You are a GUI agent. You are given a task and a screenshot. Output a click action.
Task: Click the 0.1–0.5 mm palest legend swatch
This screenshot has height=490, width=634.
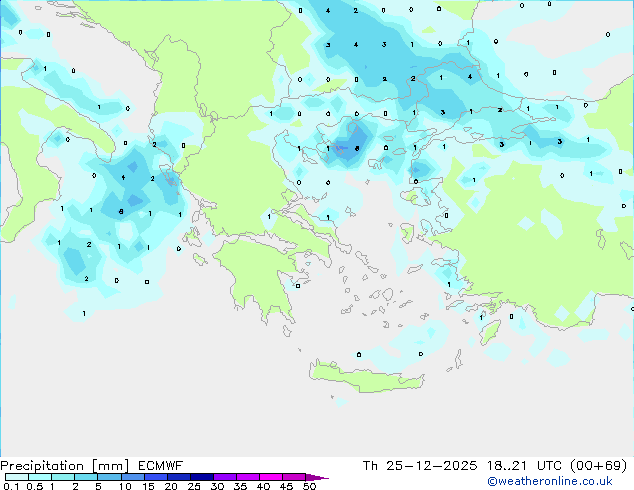click(17, 477)
